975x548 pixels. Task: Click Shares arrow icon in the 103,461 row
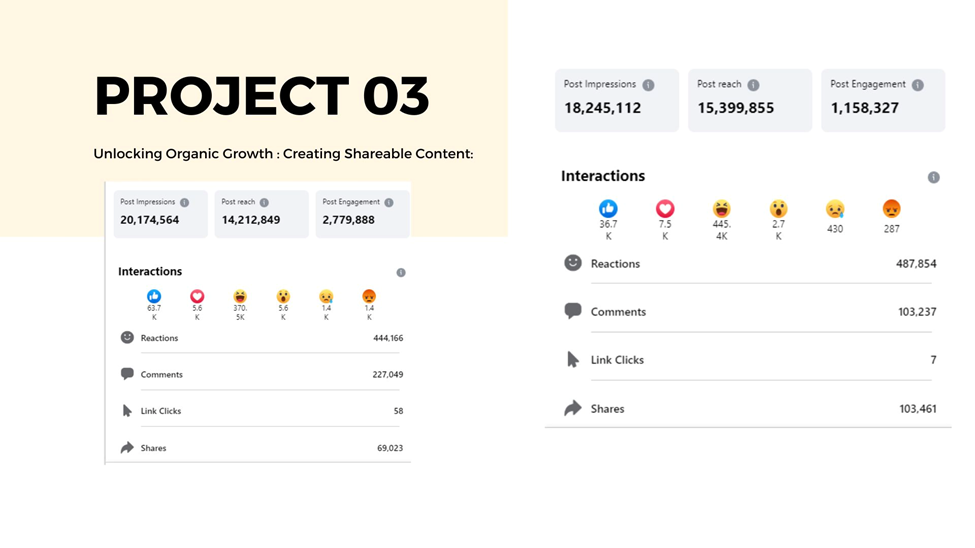[x=573, y=408]
